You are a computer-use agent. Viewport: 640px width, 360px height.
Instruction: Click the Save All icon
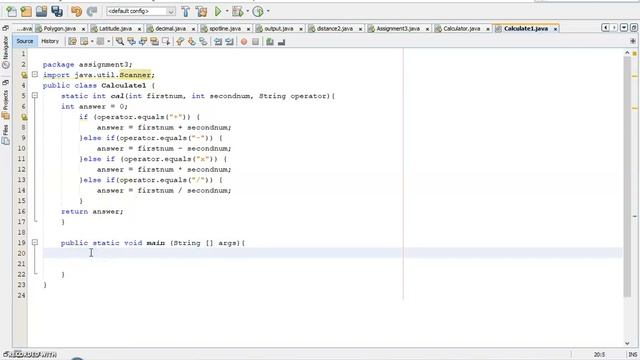coord(57,11)
